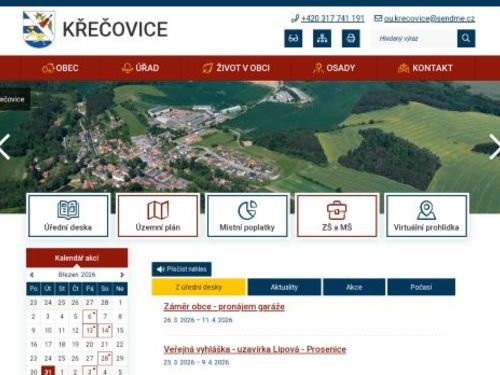Click the cloud icon beside OBEC

click(48, 68)
